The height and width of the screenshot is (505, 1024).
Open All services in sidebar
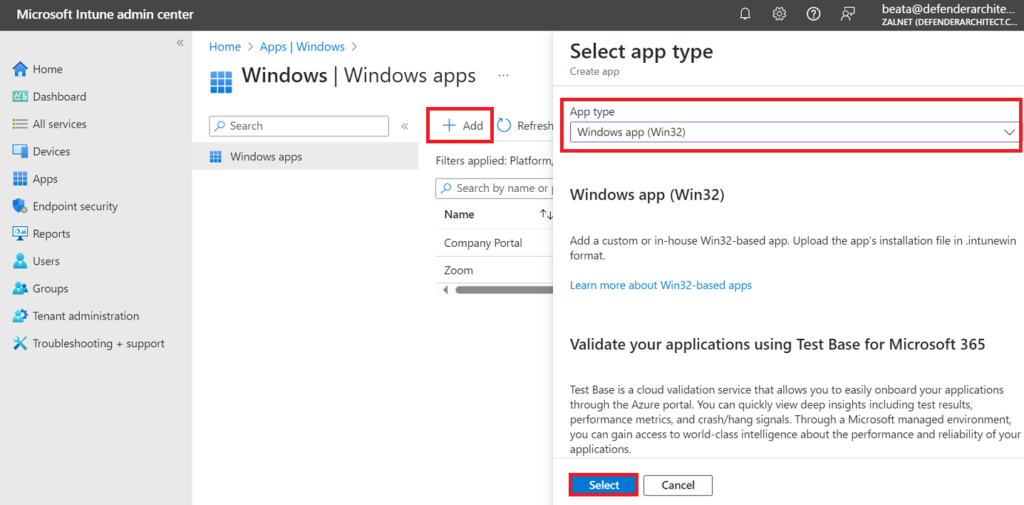point(59,124)
